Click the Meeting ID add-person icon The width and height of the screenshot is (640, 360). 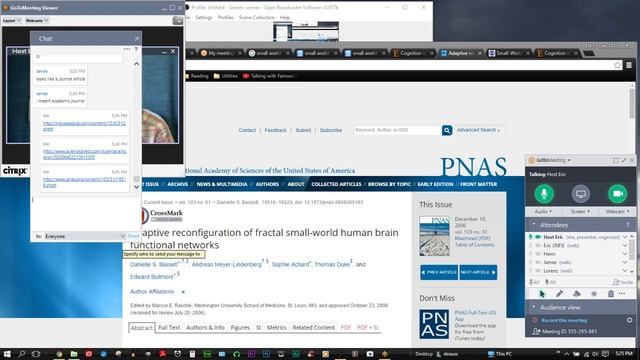(x=536, y=331)
